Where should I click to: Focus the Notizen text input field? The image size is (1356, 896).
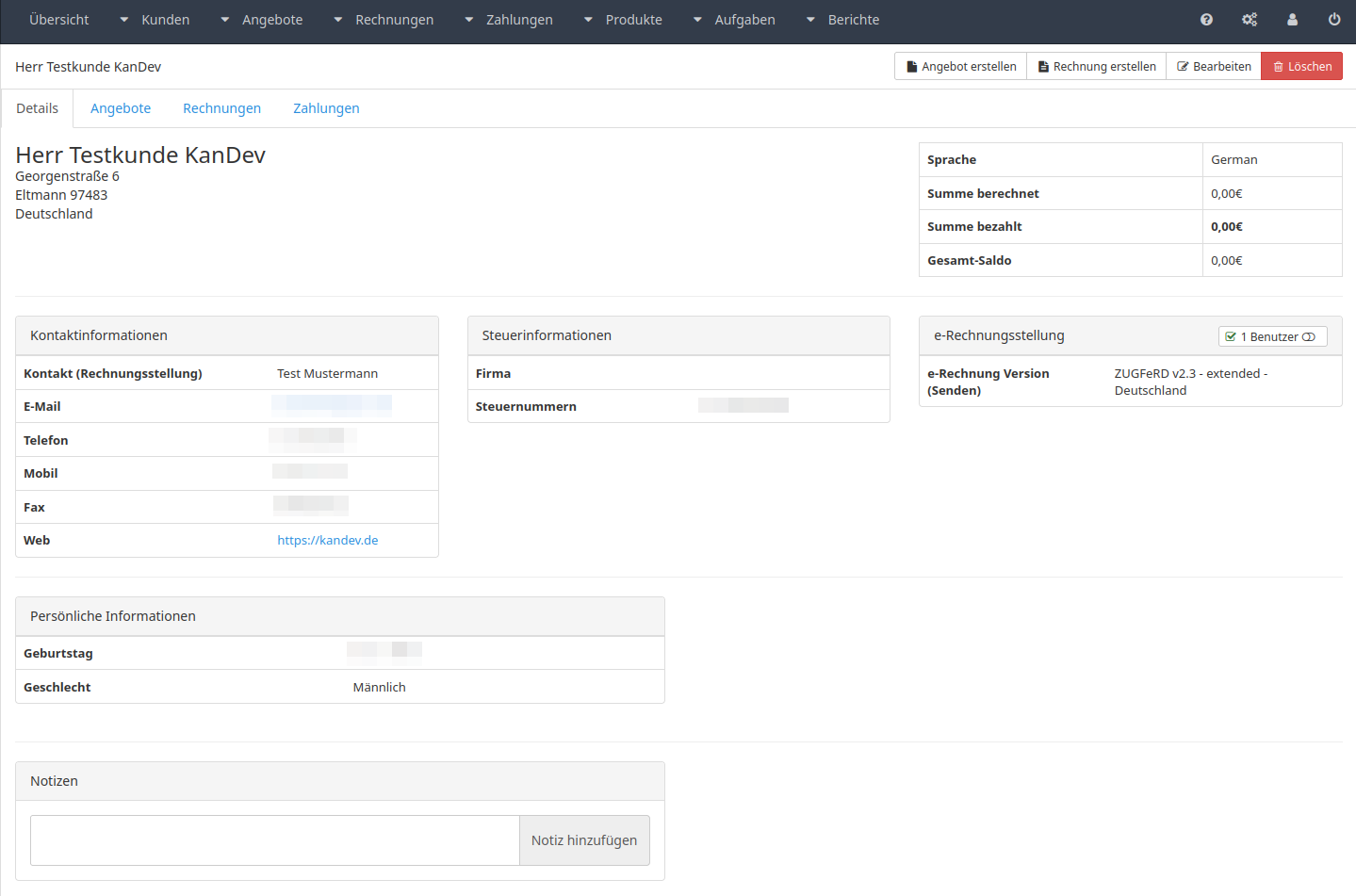coord(274,840)
